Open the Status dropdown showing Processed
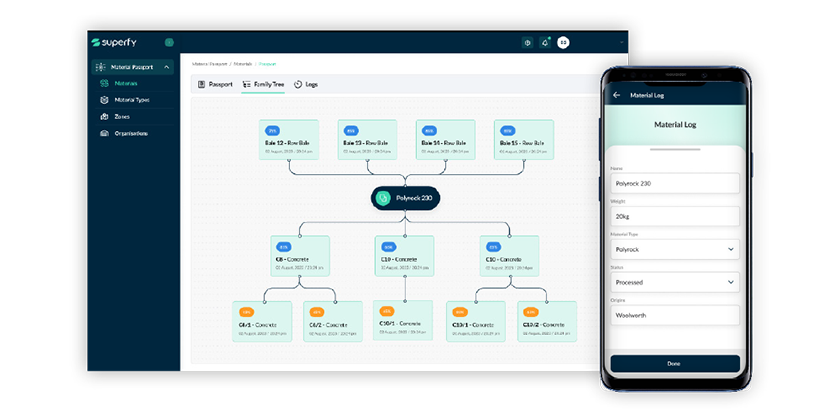840x420 pixels. pyautogui.click(x=674, y=282)
